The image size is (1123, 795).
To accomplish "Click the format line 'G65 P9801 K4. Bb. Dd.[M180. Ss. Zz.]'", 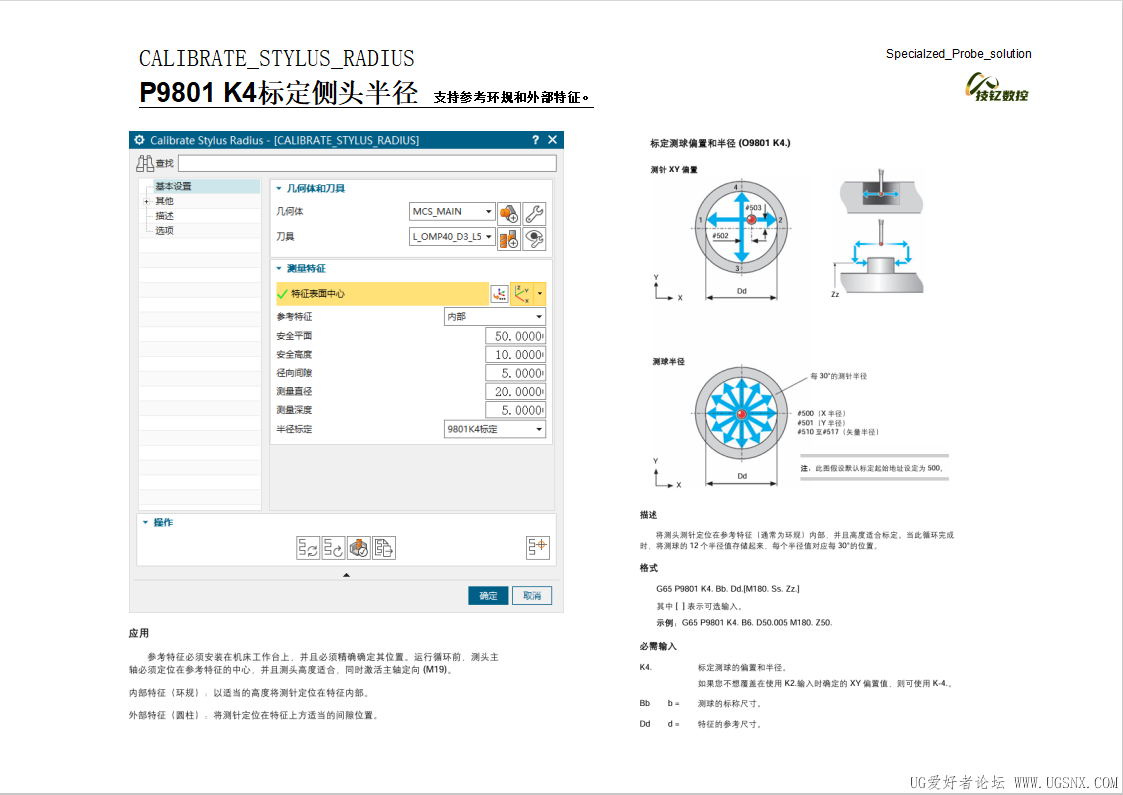I will click(728, 589).
